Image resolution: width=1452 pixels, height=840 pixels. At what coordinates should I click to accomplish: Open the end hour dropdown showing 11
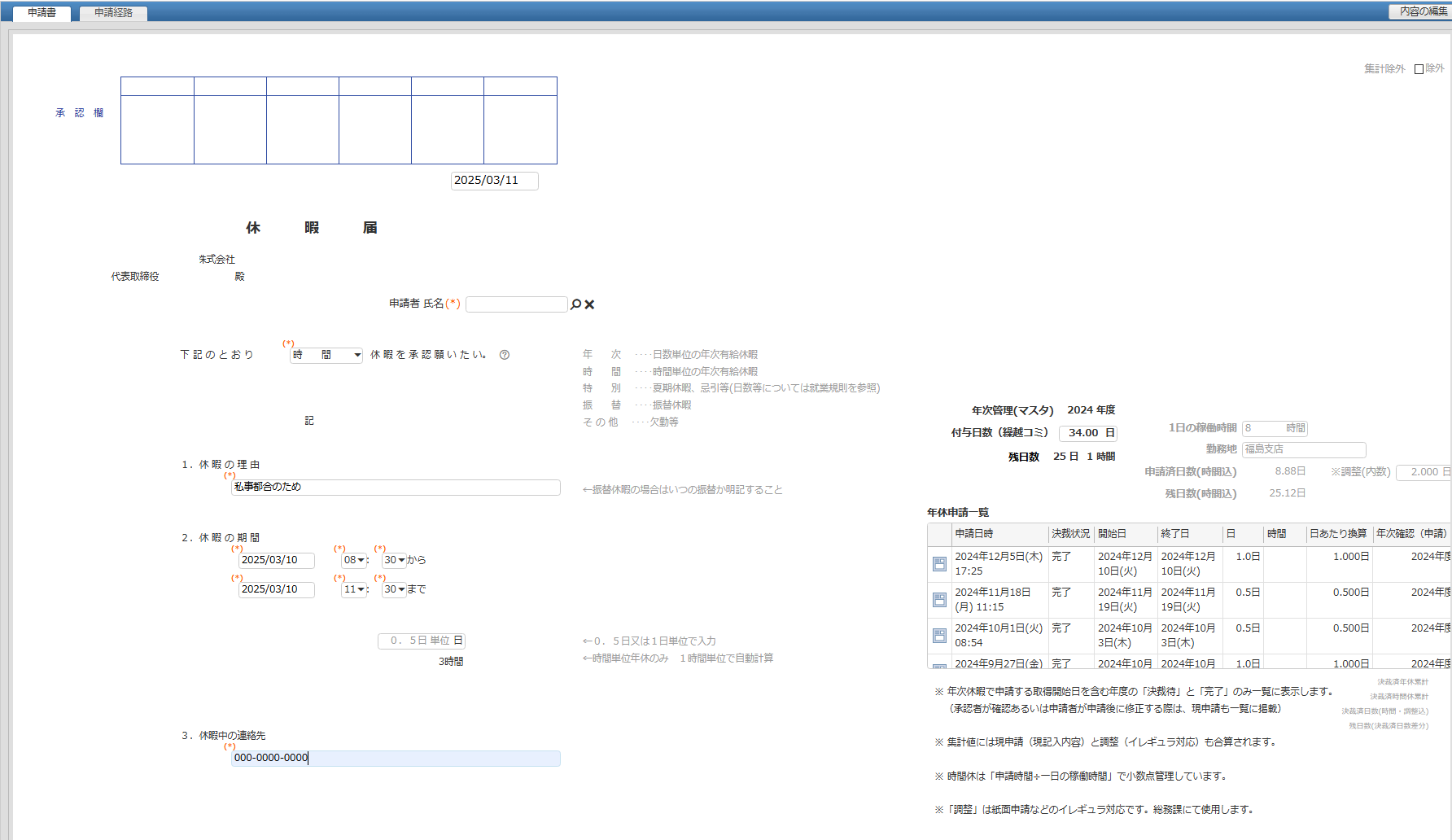[x=354, y=589]
